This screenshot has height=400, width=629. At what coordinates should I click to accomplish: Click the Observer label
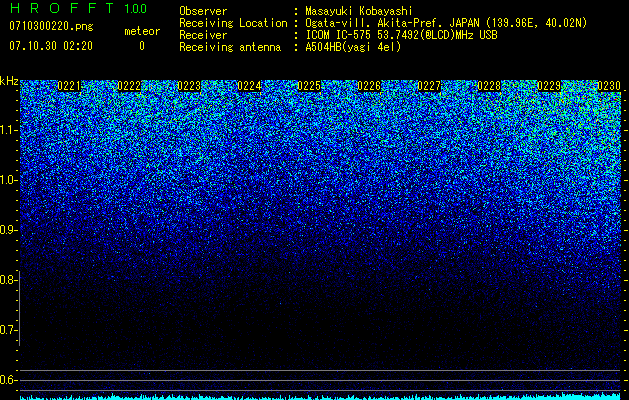(x=203, y=11)
